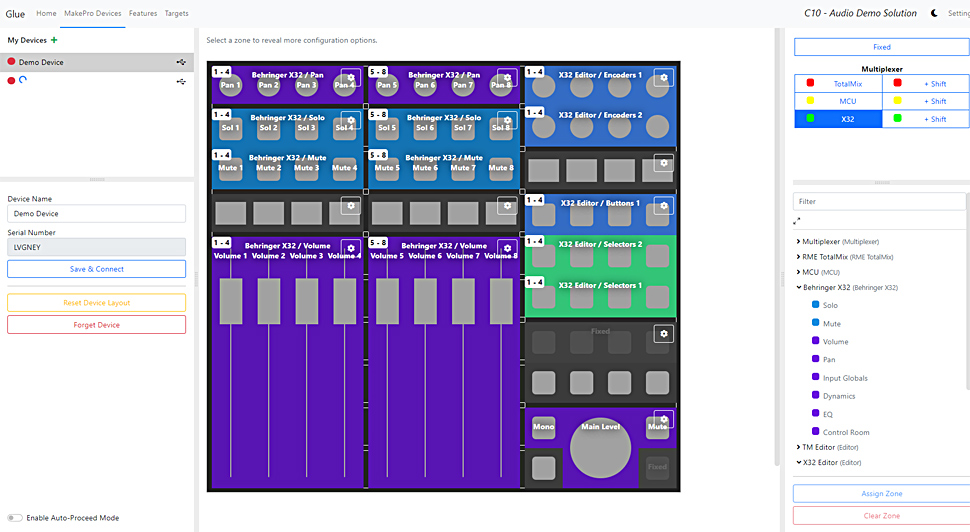Open settings gear of Main Level zone

[x=664, y=419]
